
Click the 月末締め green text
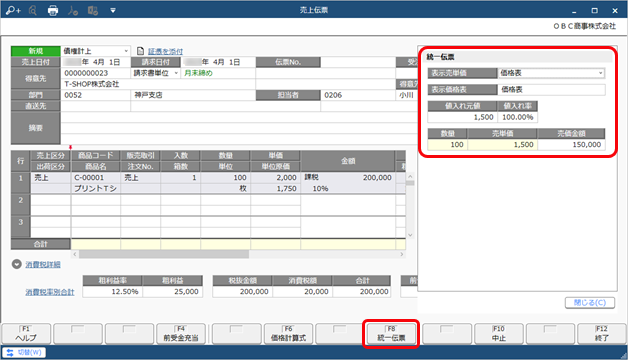(x=198, y=73)
